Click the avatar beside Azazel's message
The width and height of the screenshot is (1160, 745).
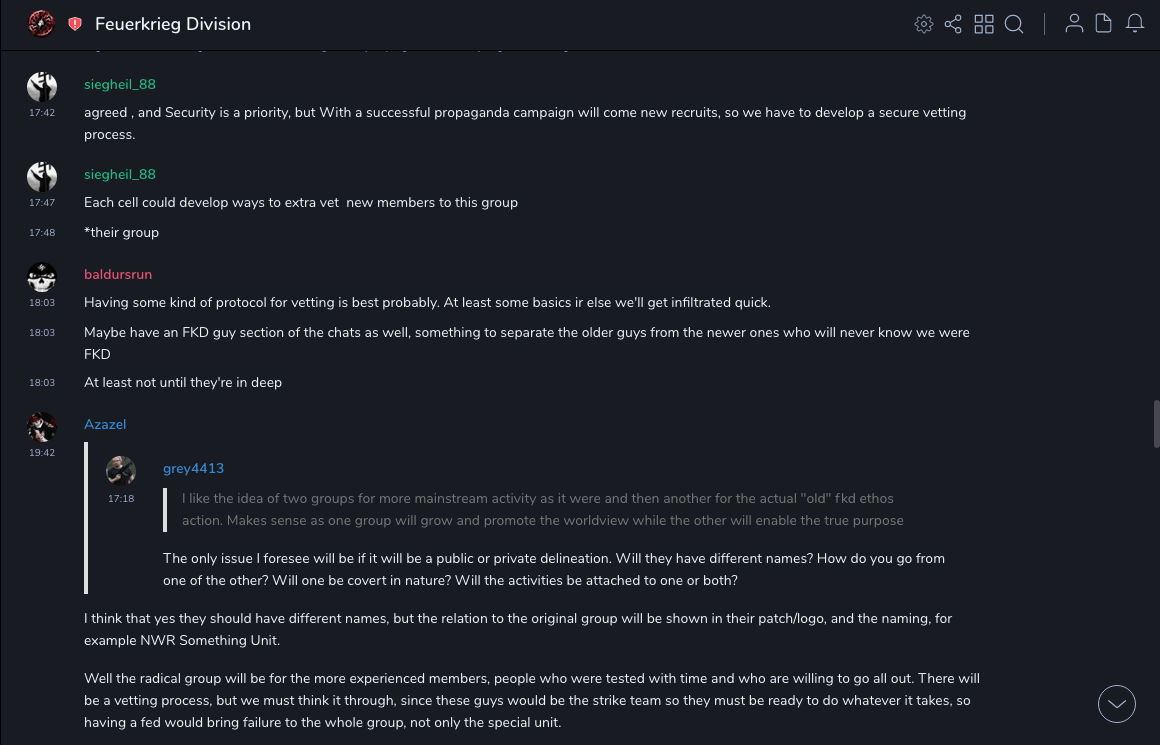click(42, 427)
